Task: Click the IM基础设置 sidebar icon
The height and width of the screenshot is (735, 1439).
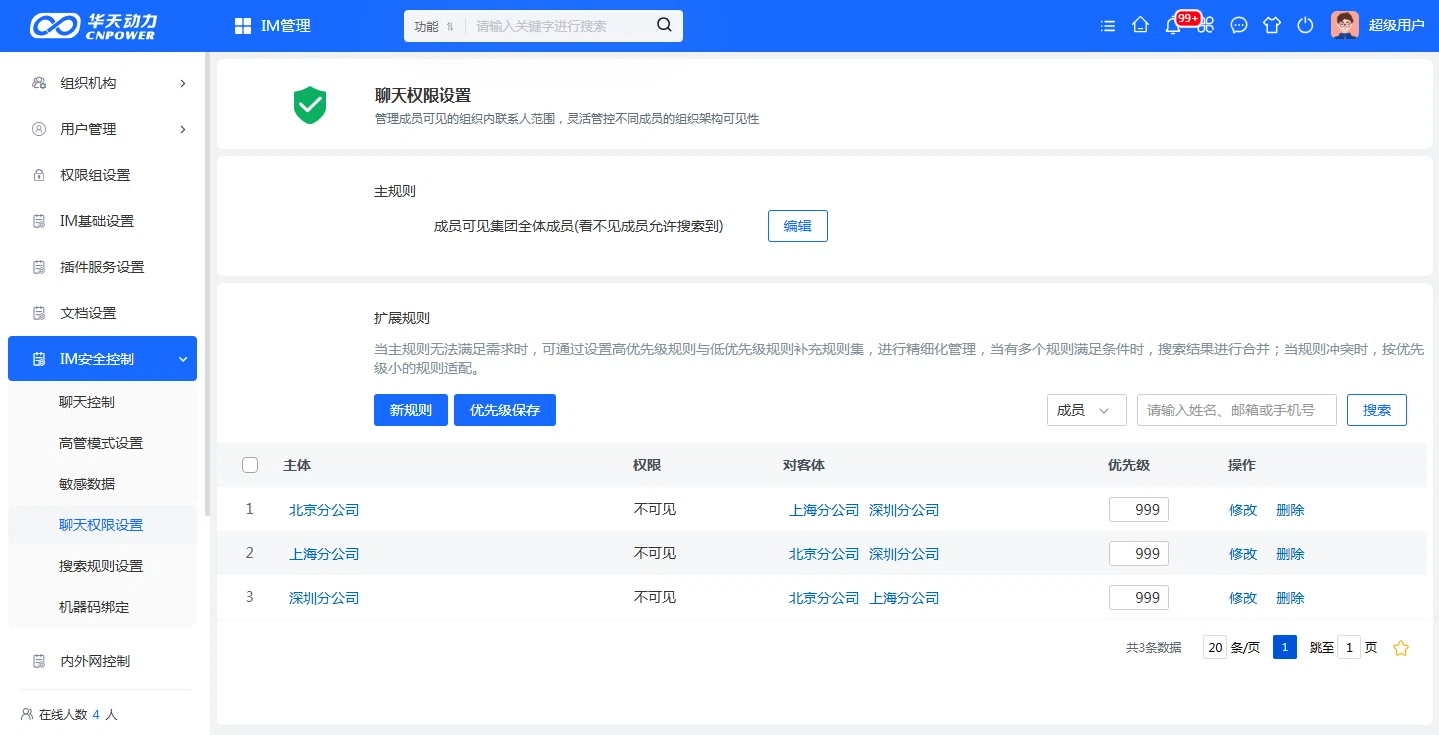Action: point(39,221)
